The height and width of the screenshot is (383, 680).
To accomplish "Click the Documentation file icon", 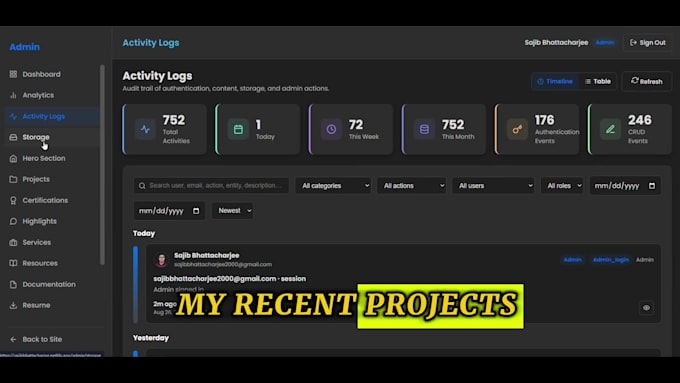I will pyautogui.click(x=13, y=285).
